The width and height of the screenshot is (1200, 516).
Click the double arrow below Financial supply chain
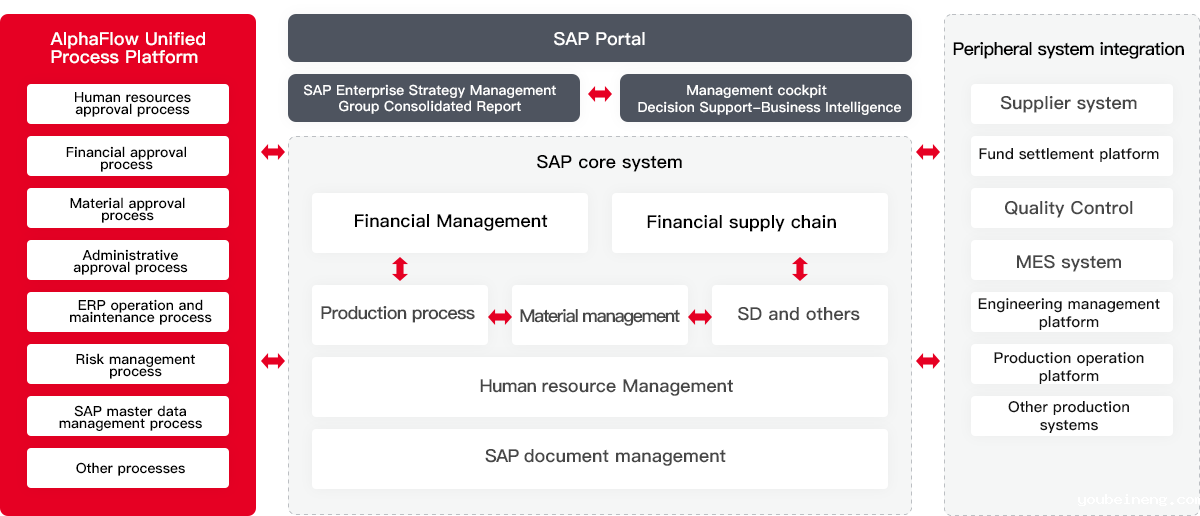pyautogui.click(x=800, y=269)
